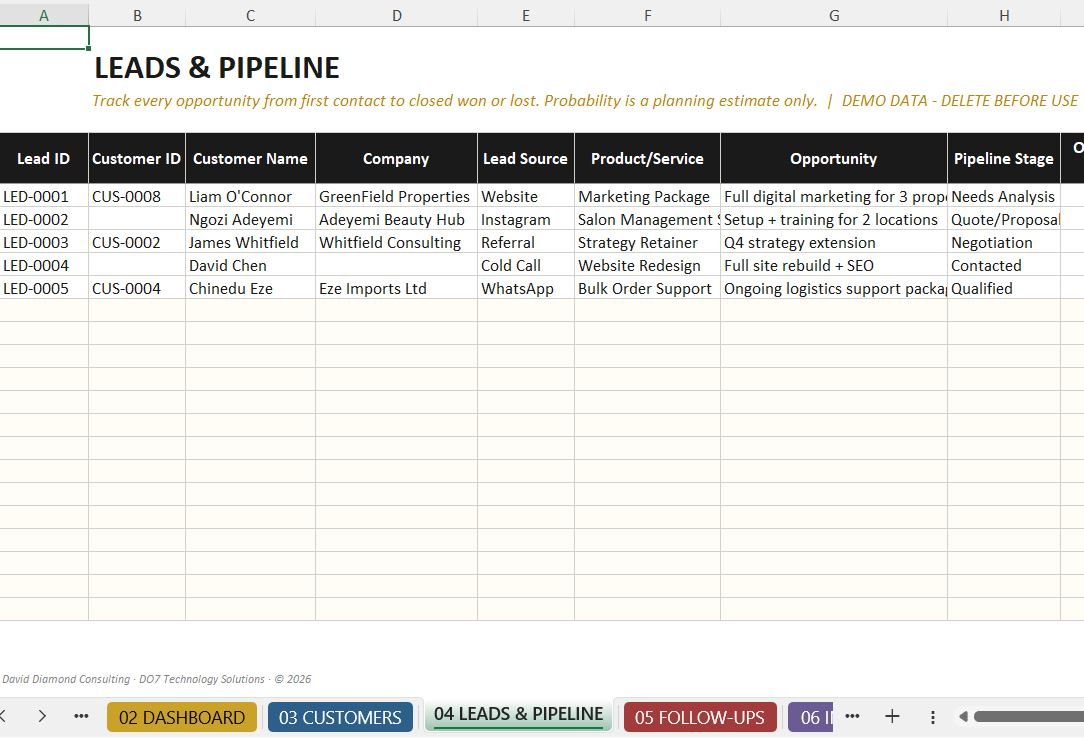Viewport: 1084px width, 738px height.
Task: Select the WhatsApp lead source cell
Action: coord(525,288)
